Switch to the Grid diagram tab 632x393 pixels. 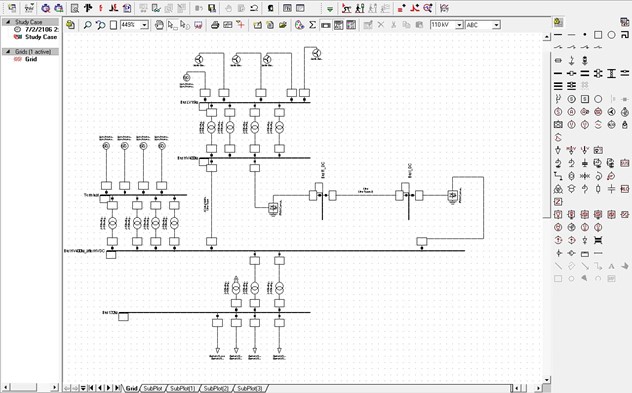click(132, 388)
